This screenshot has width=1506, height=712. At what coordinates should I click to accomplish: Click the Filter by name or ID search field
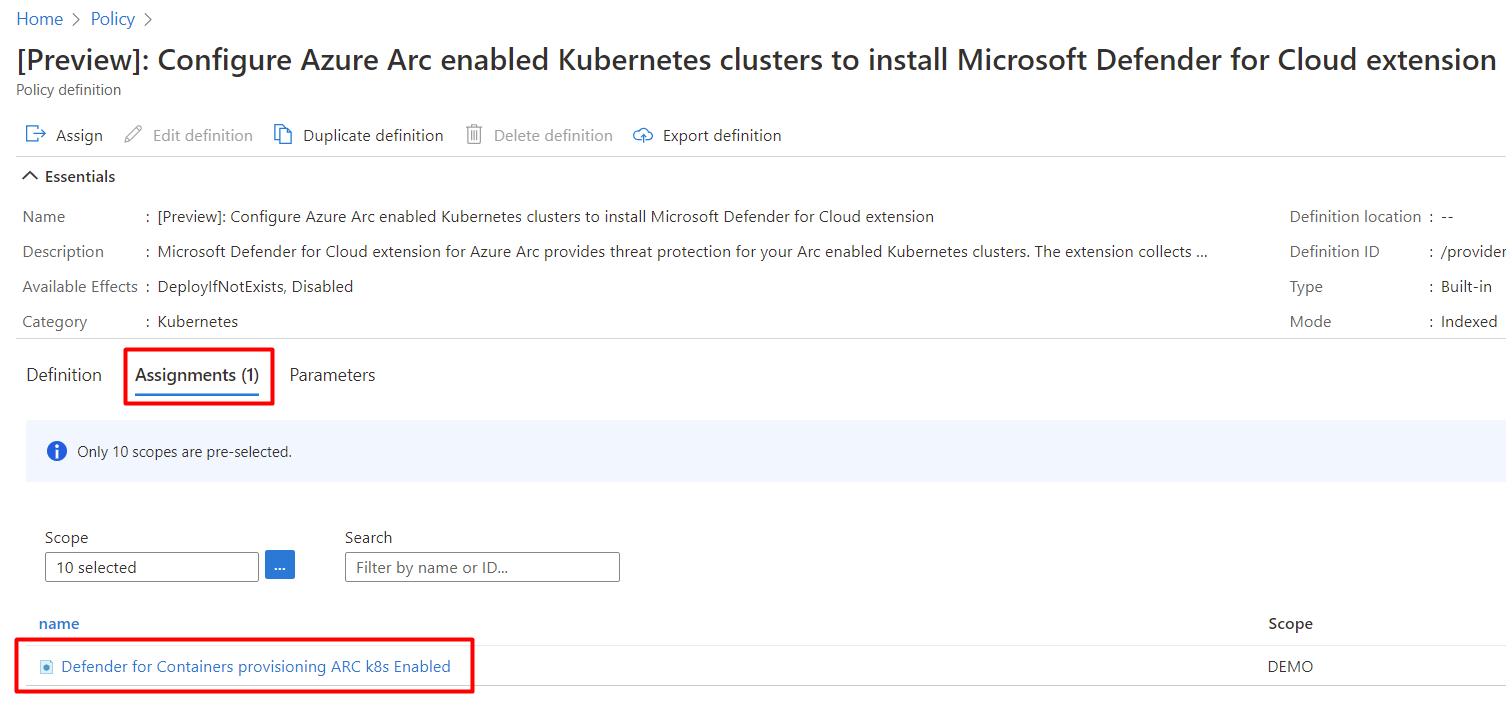[x=482, y=567]
